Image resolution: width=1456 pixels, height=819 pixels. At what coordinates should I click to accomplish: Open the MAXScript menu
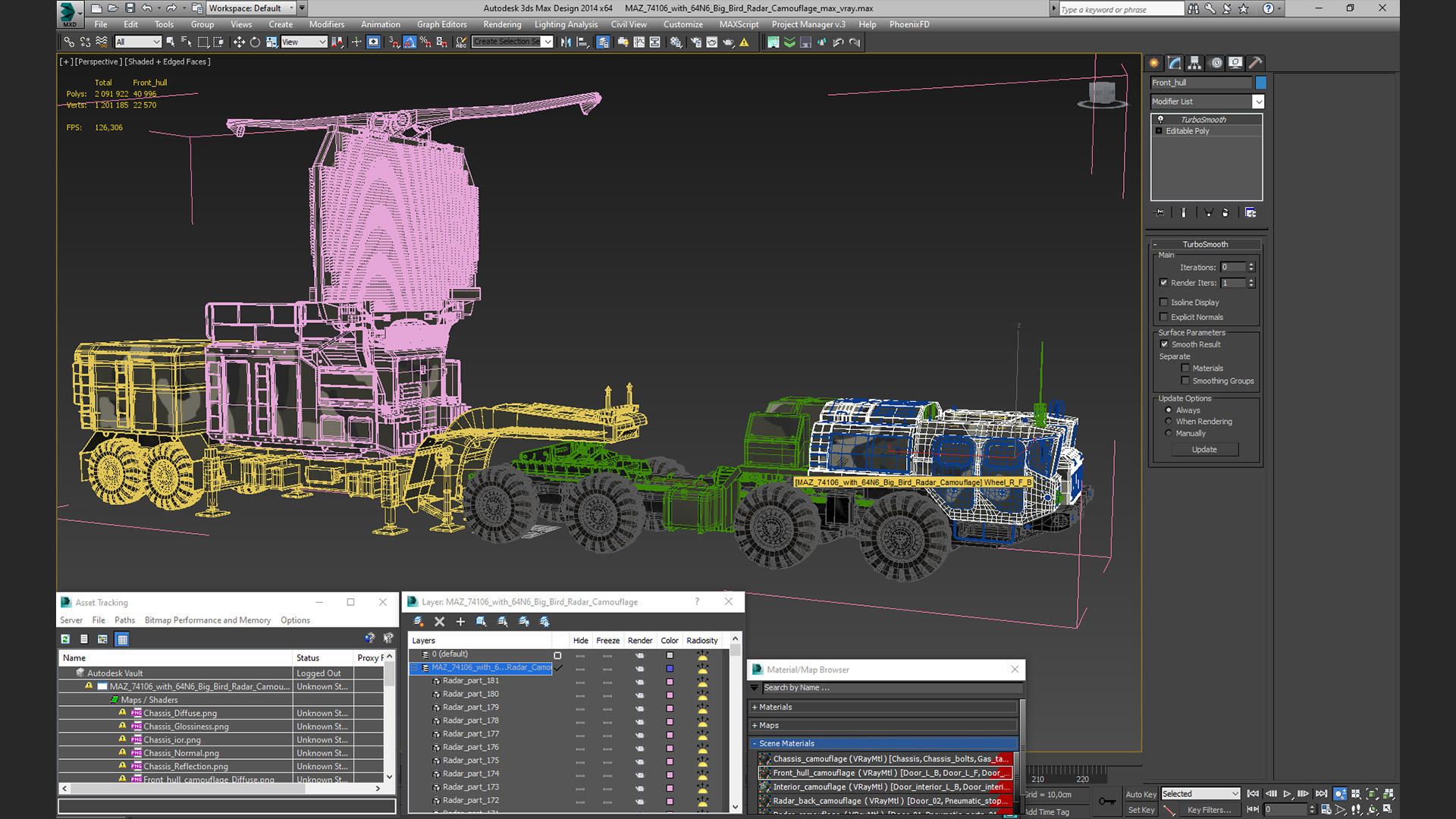(x=739, y=24)
